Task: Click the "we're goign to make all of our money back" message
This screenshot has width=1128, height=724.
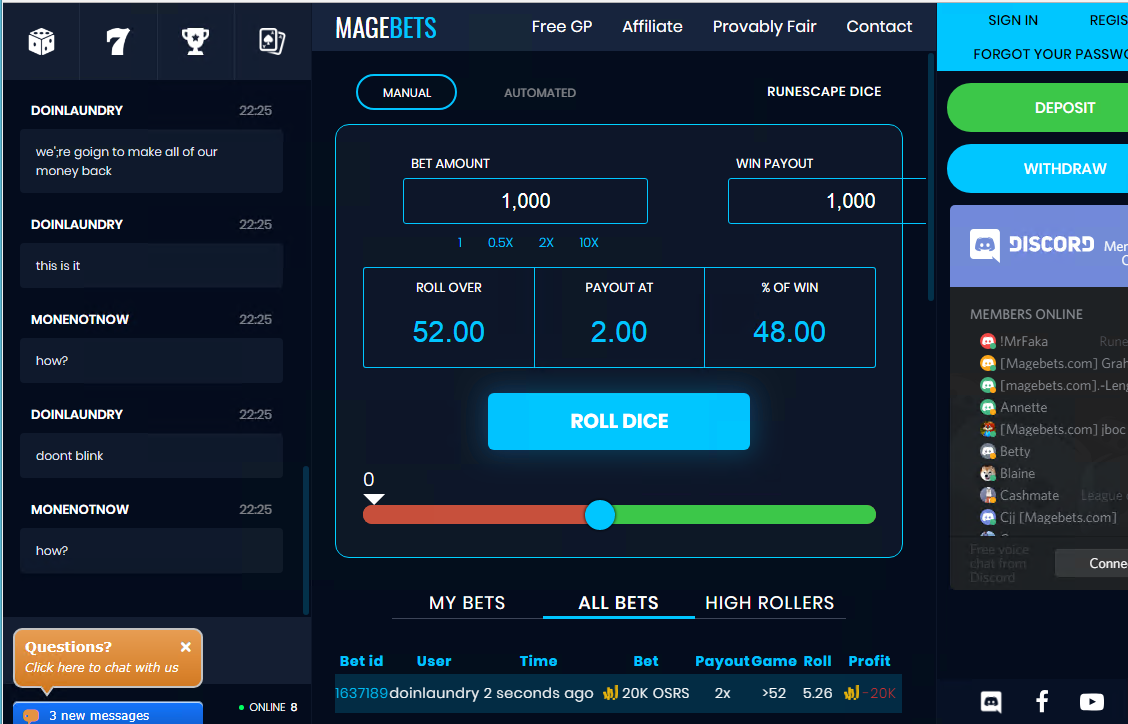Action: pyautogui.click(x=152, y=161)
